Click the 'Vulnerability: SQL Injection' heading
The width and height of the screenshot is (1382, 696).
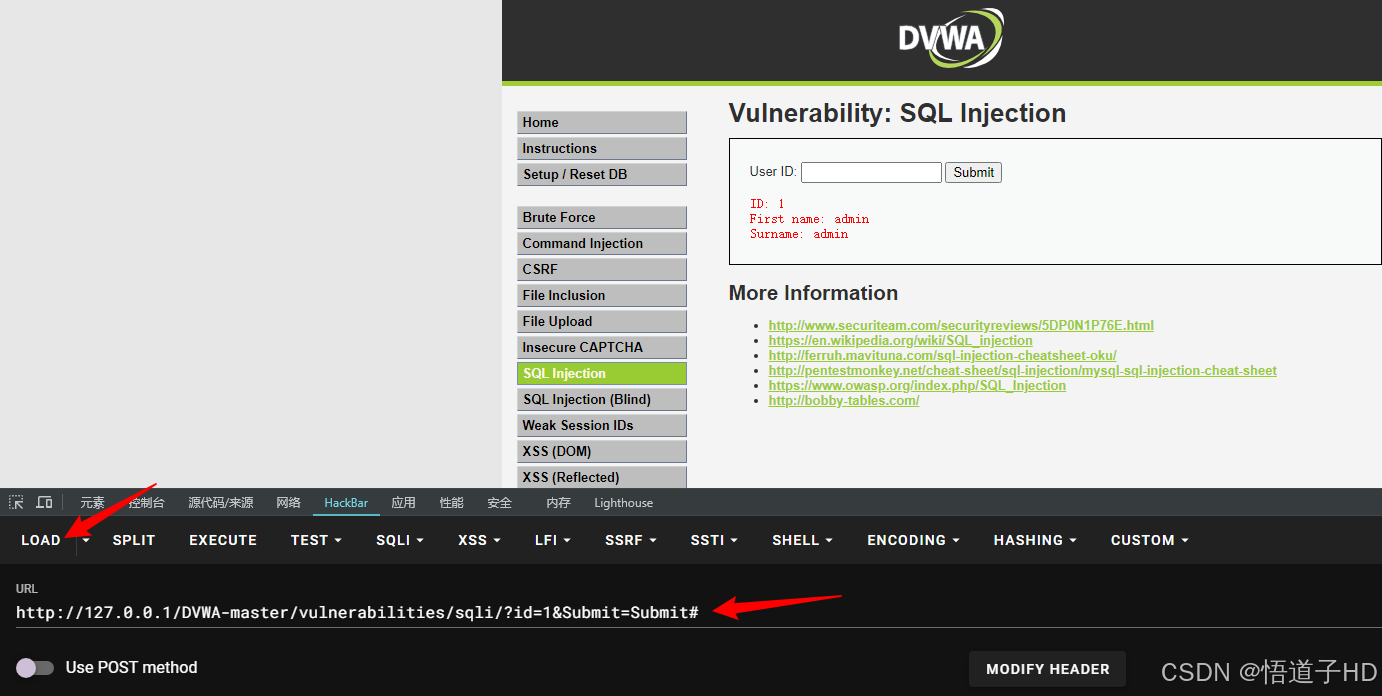click(x=897, y=113)
